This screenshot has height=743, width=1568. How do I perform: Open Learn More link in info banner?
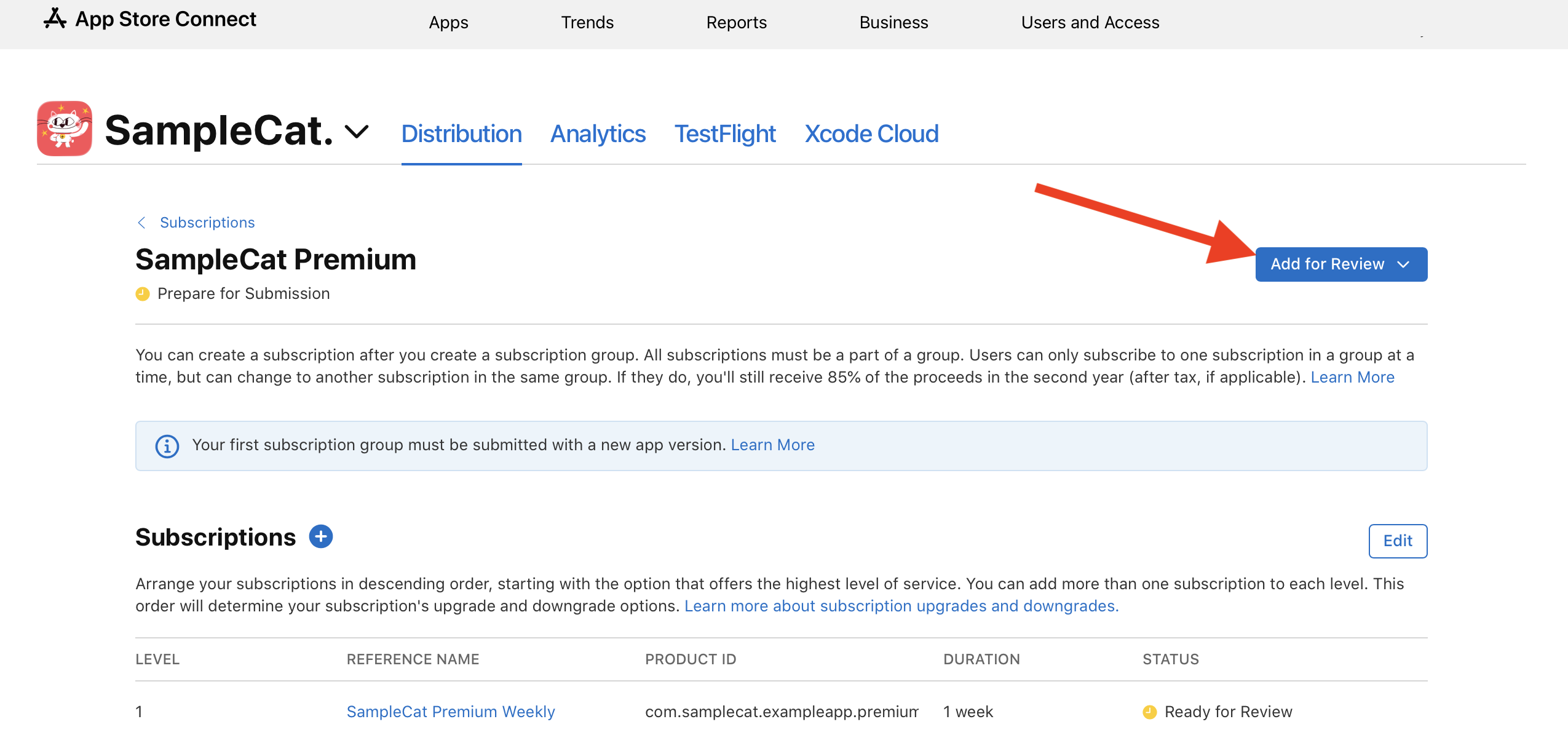coord(772,445)
